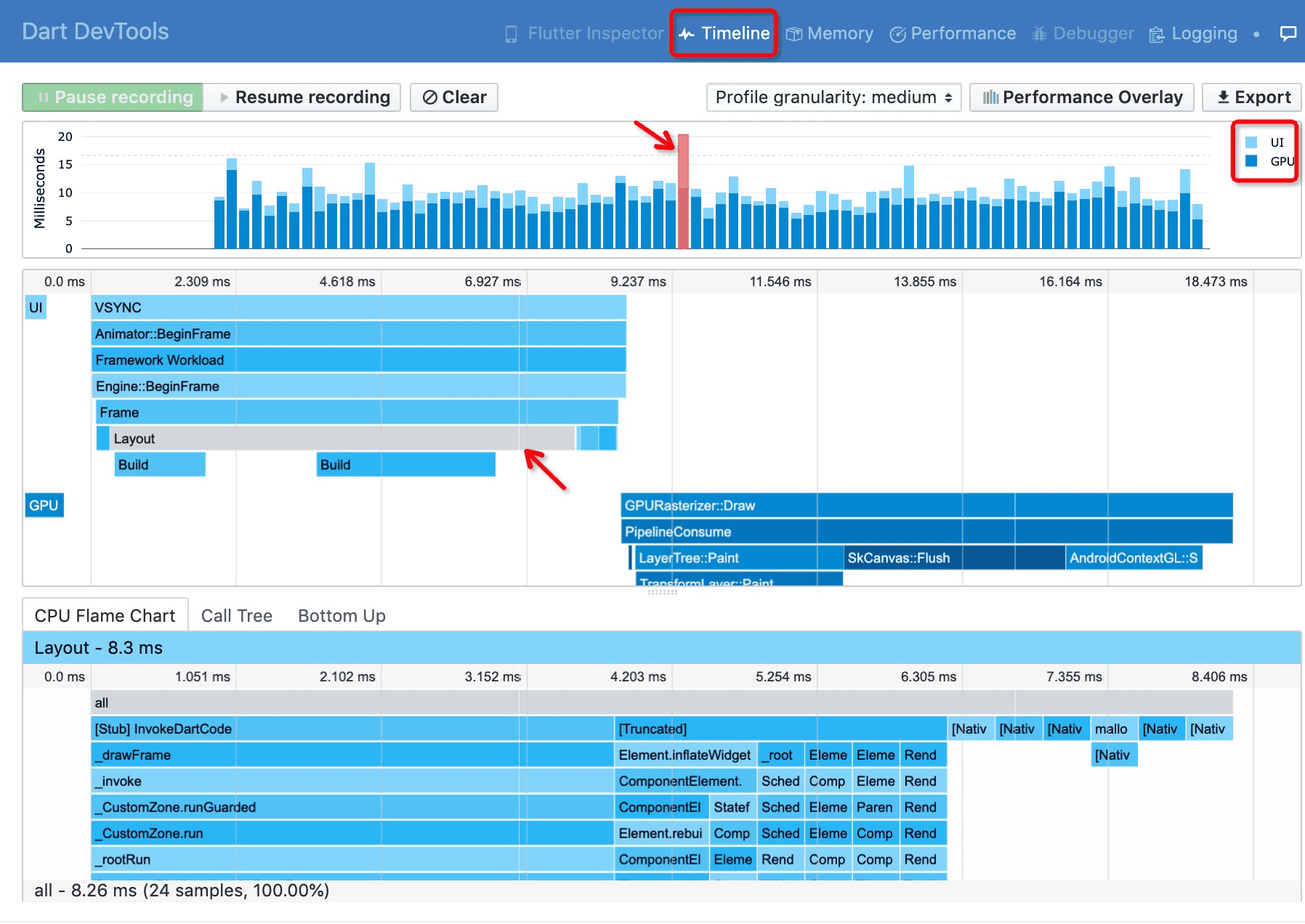Click the Dart DevTools title

click(x=95, y=31)
